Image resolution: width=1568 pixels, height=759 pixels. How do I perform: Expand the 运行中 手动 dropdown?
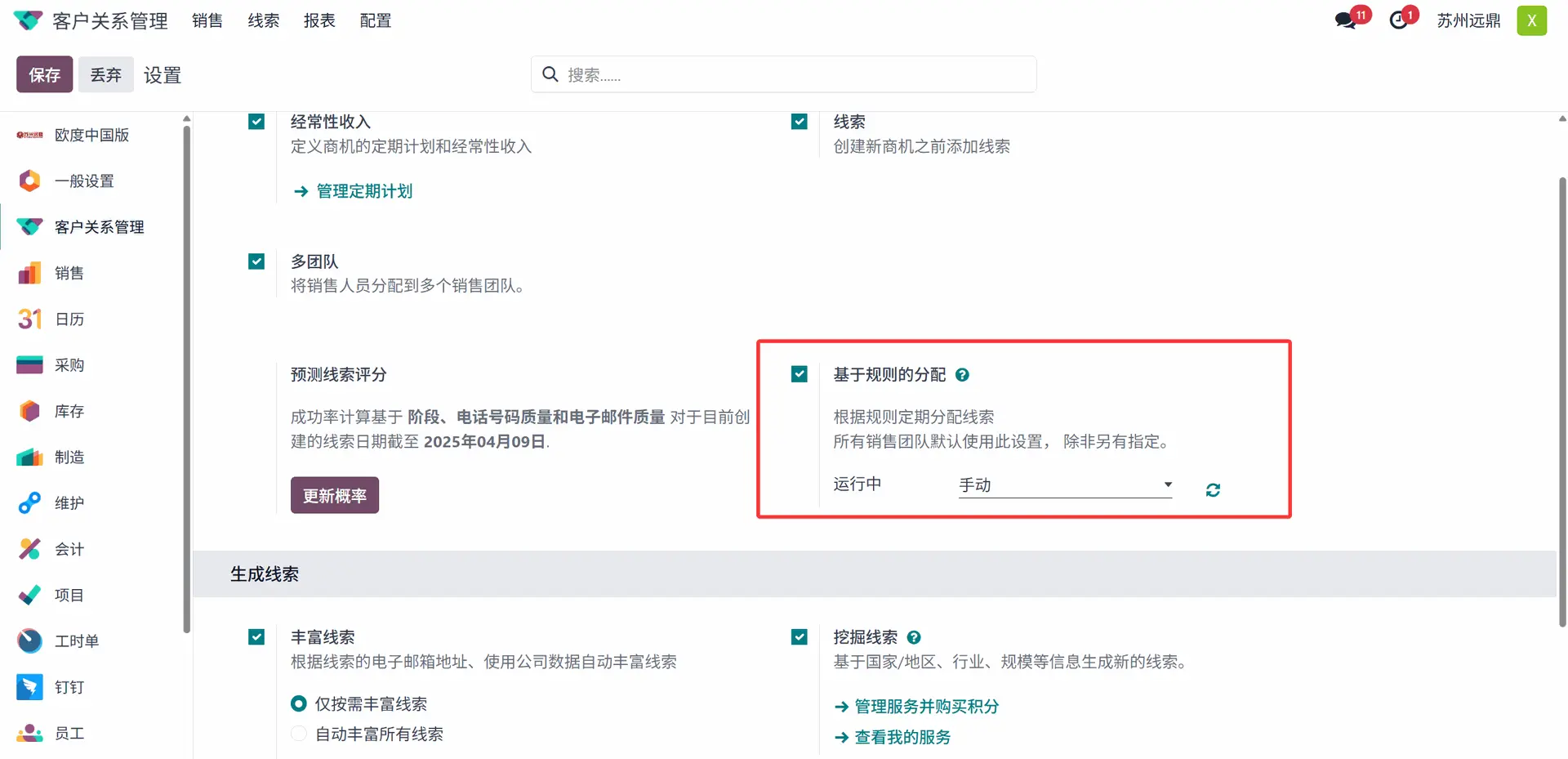[x=1065, y=485]
